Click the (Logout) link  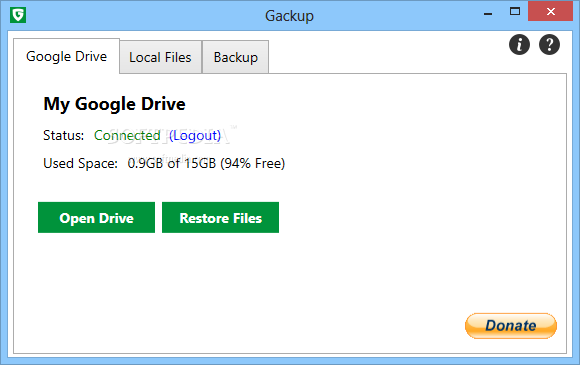click(x=195, y=136)
